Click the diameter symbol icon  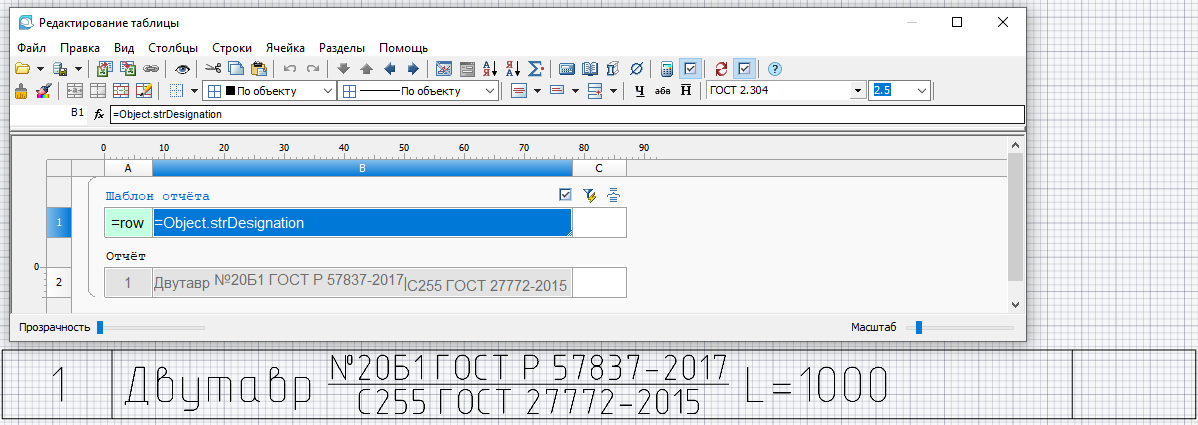pos(637,69)
